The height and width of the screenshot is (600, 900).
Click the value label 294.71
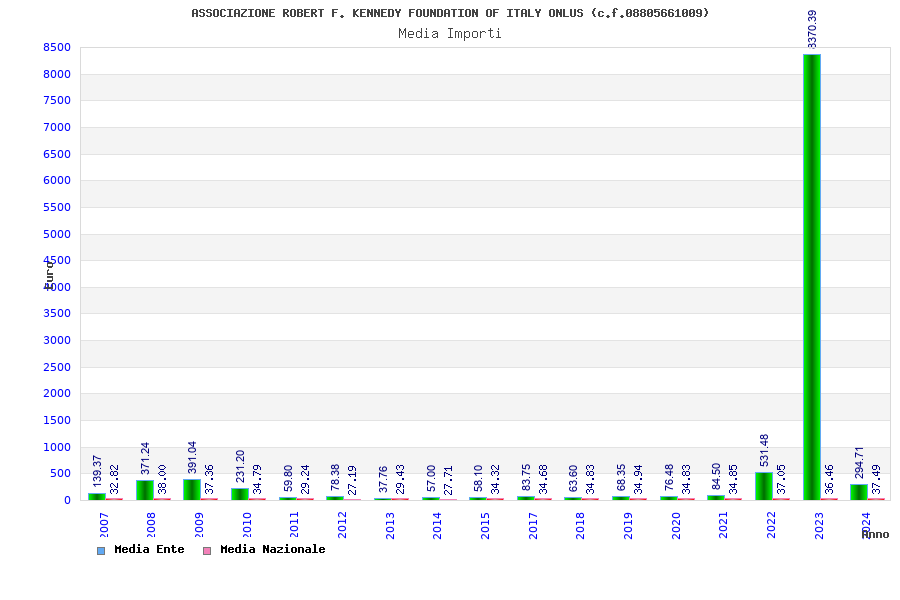859,463
